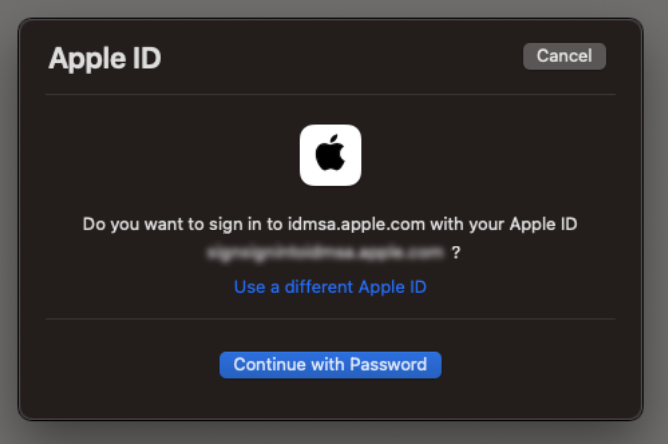668x444 pixels.
Task: Click the blurred Apple ID email address
Action: [x=321, y=253]
